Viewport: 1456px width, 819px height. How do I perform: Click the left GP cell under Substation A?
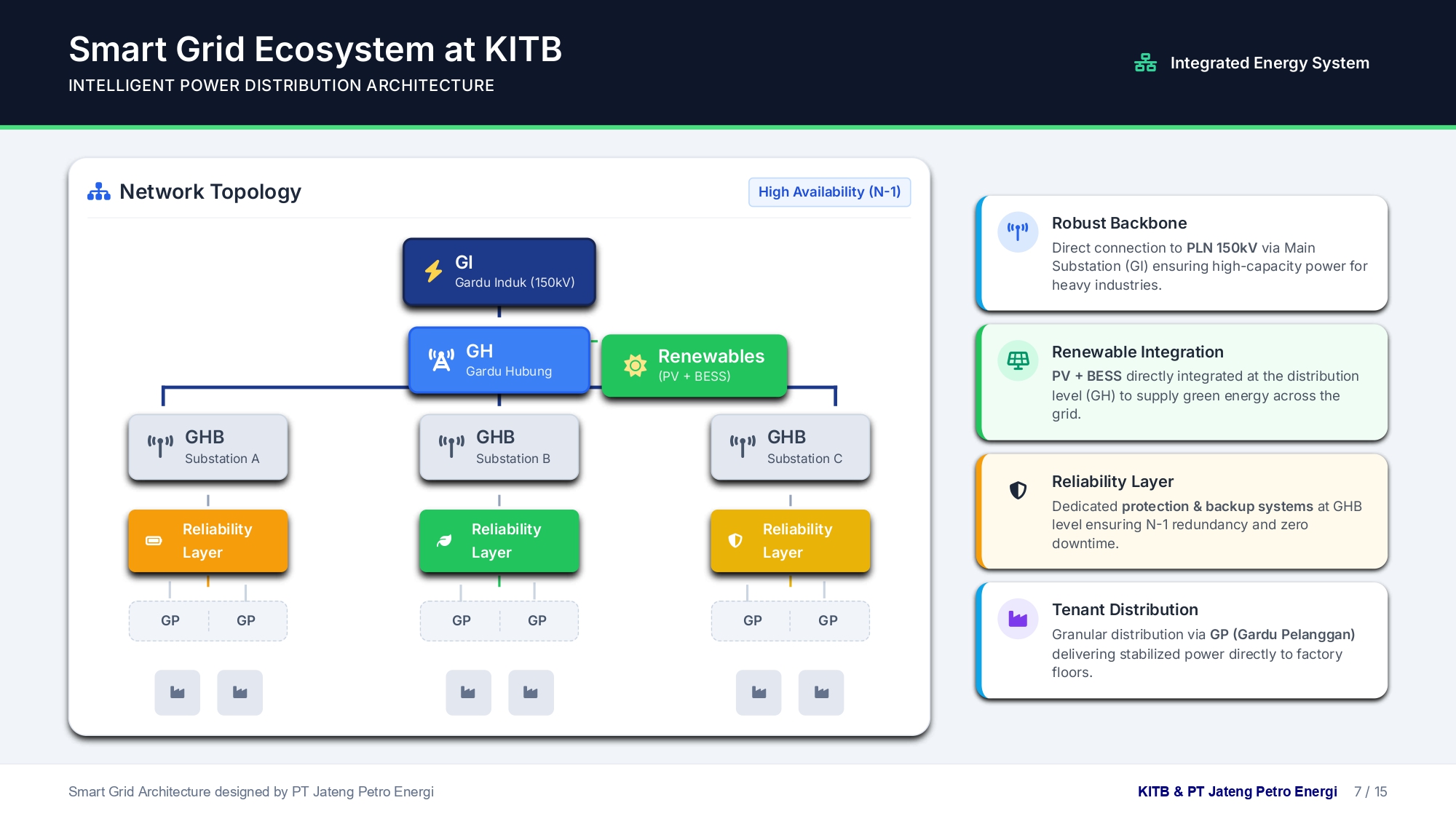pyautogui.click(x=170, y=621)
